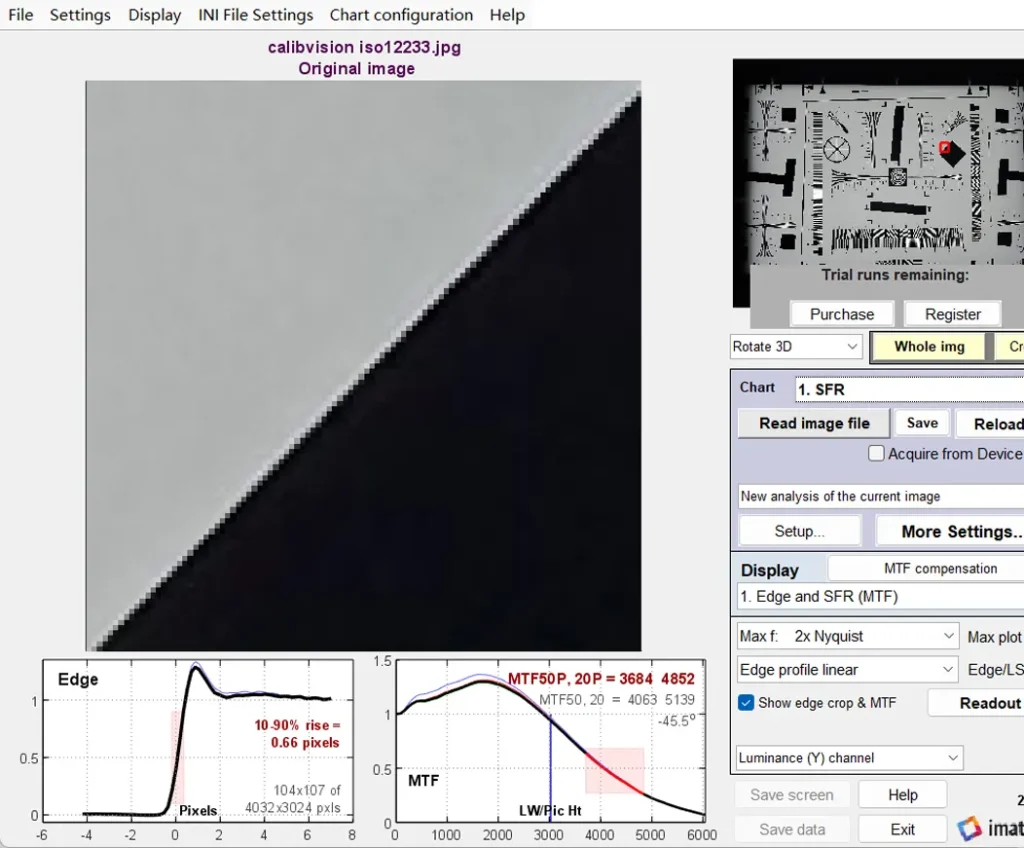Click the chart type field 1. SFR

pos(909,389)
